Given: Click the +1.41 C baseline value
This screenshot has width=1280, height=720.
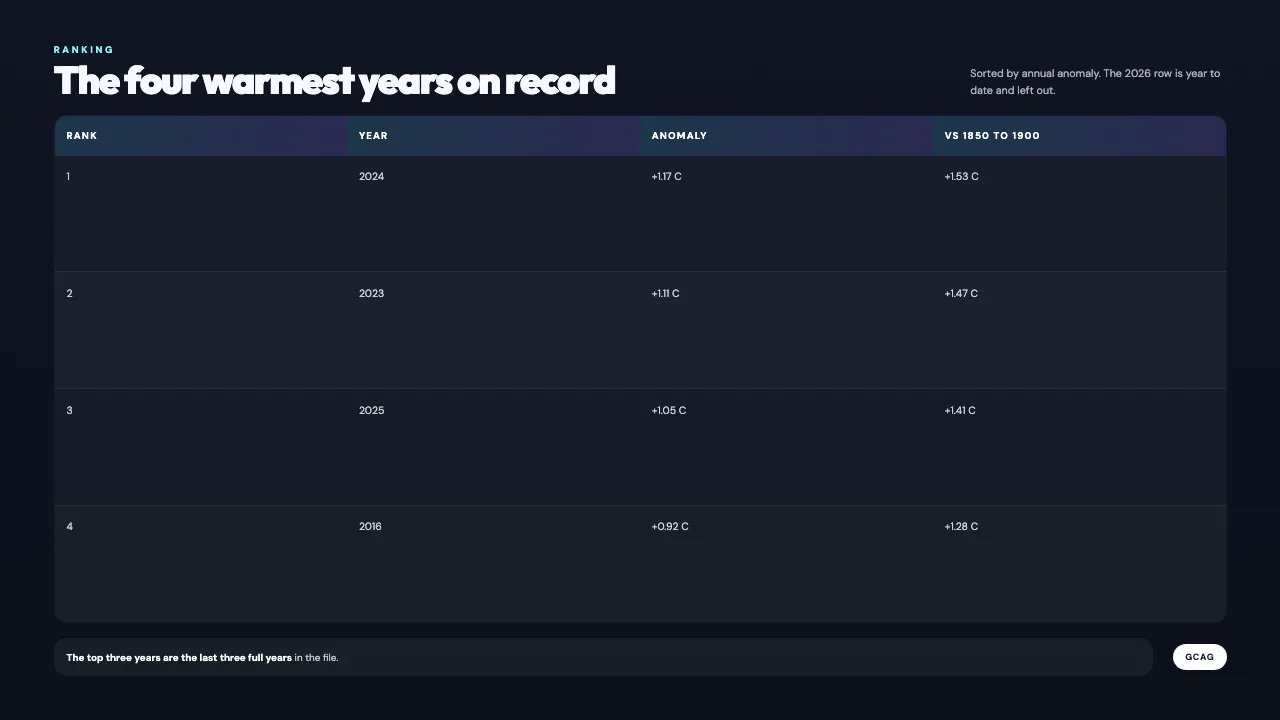Looking at the screenshot, I should 960,411.
